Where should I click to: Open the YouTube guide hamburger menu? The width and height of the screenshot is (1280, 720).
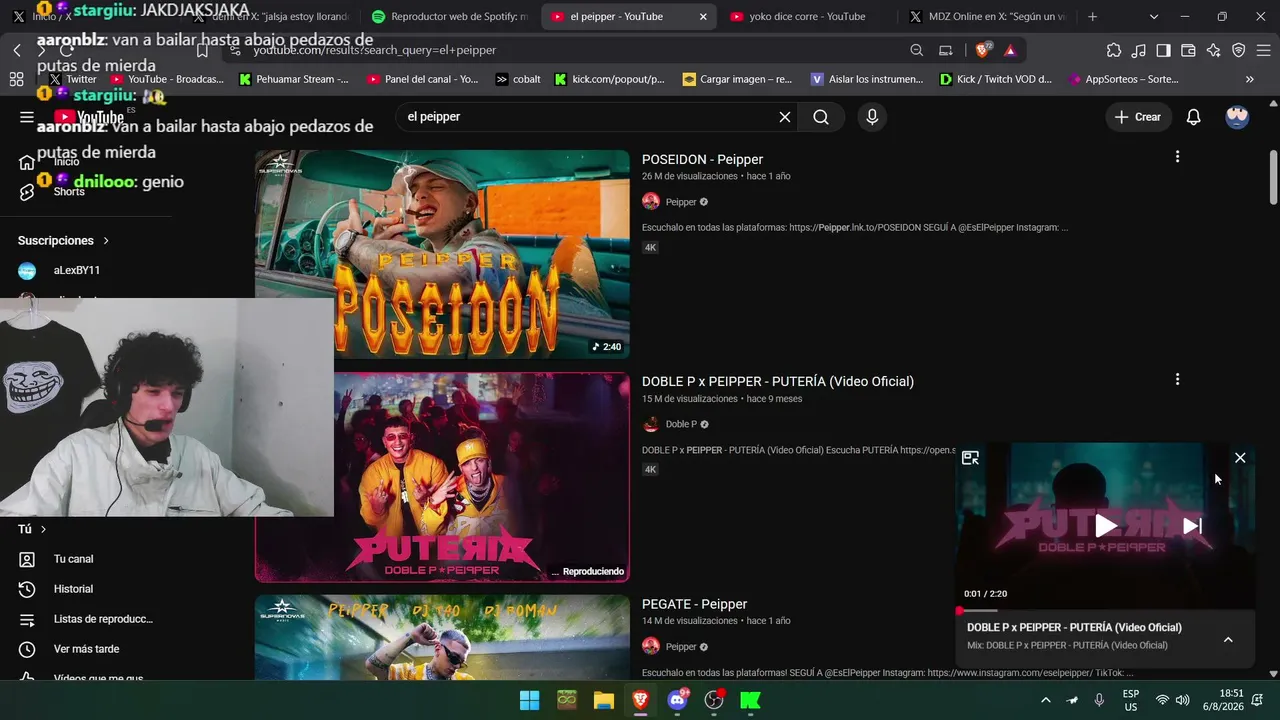click(x=27, y=117)
